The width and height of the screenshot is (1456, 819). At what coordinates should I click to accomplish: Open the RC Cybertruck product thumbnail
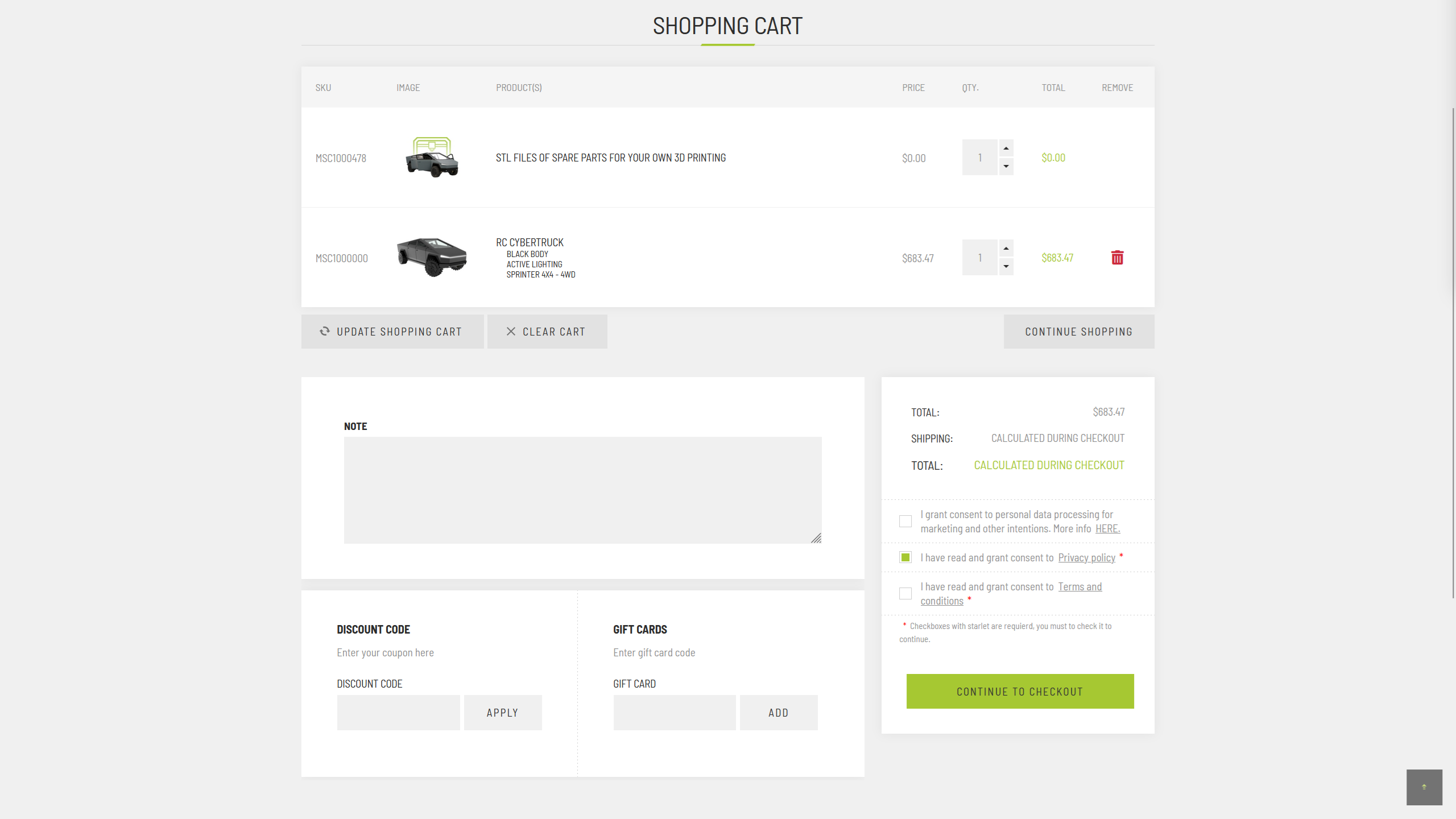pos(432,257)
